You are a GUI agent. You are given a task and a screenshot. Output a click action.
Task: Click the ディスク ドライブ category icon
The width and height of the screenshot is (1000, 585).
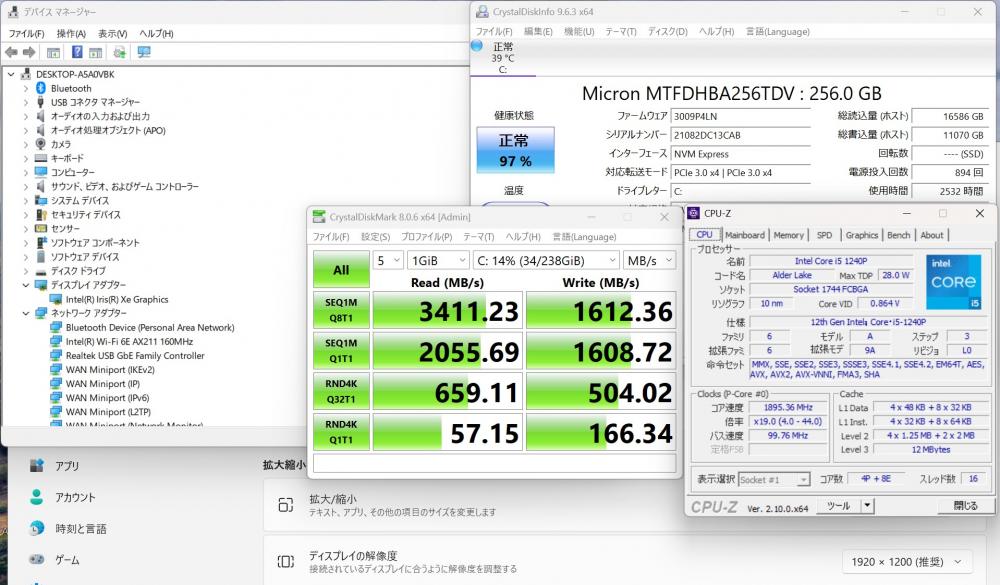coord(41,271)
